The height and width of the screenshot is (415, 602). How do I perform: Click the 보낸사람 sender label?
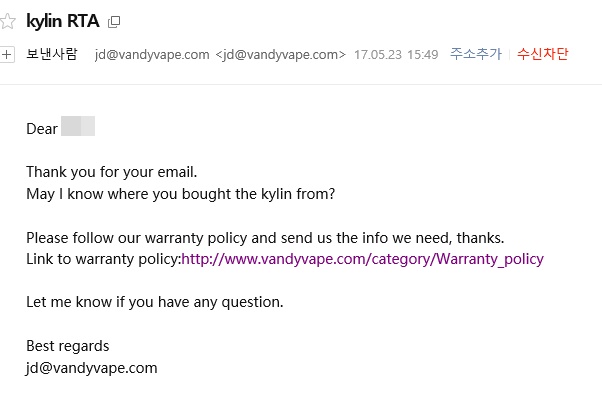tap(52, 54)
